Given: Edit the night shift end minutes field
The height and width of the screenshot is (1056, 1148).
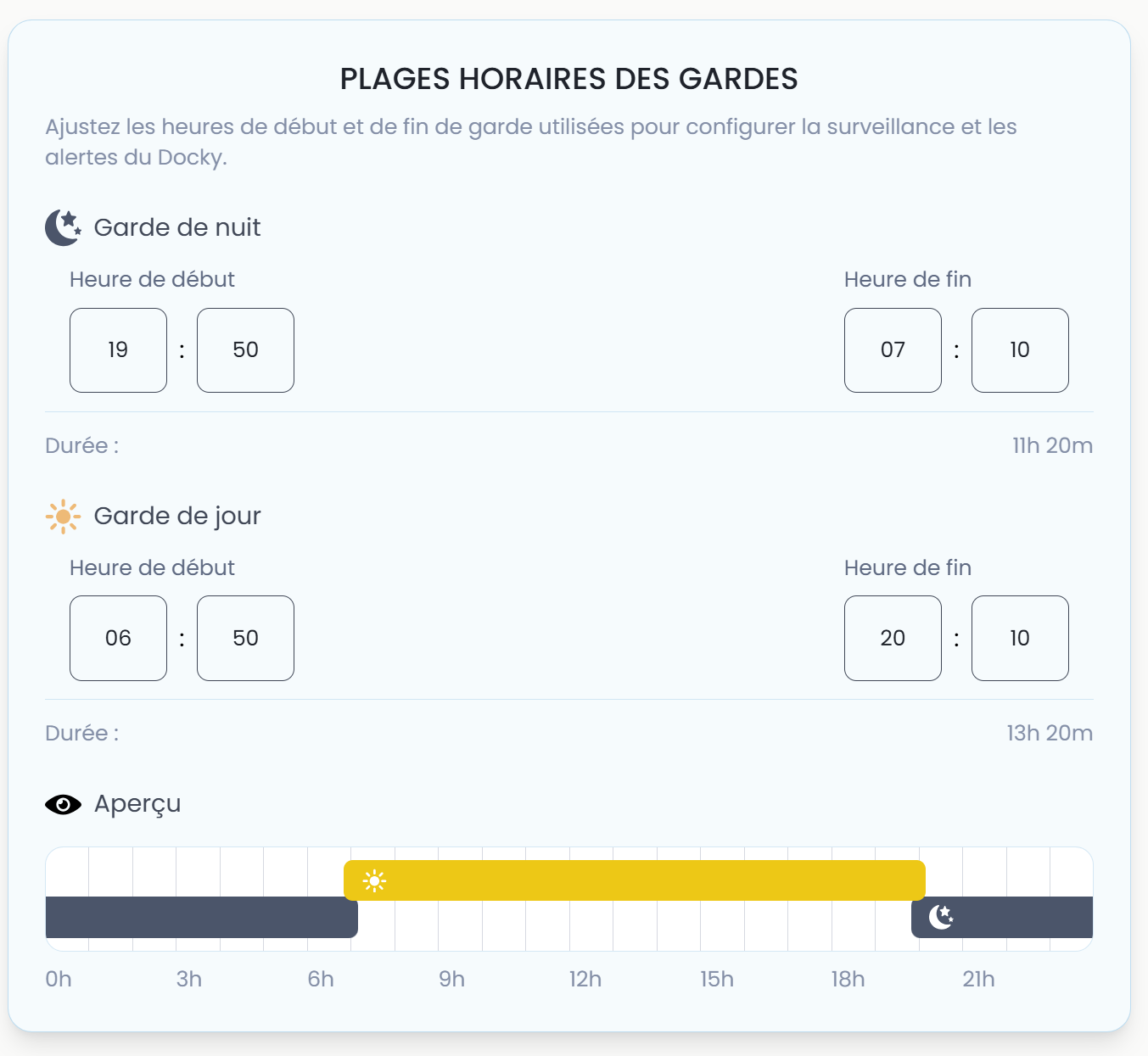Looking at the screenshot, I should (x=1020, y=350).
